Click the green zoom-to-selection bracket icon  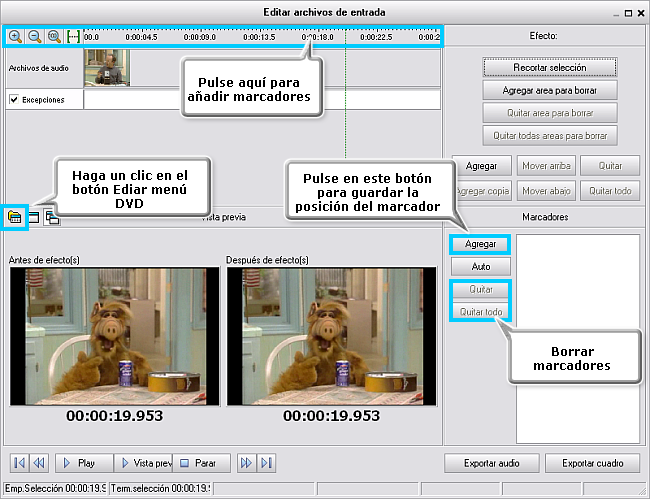[73, 36]
